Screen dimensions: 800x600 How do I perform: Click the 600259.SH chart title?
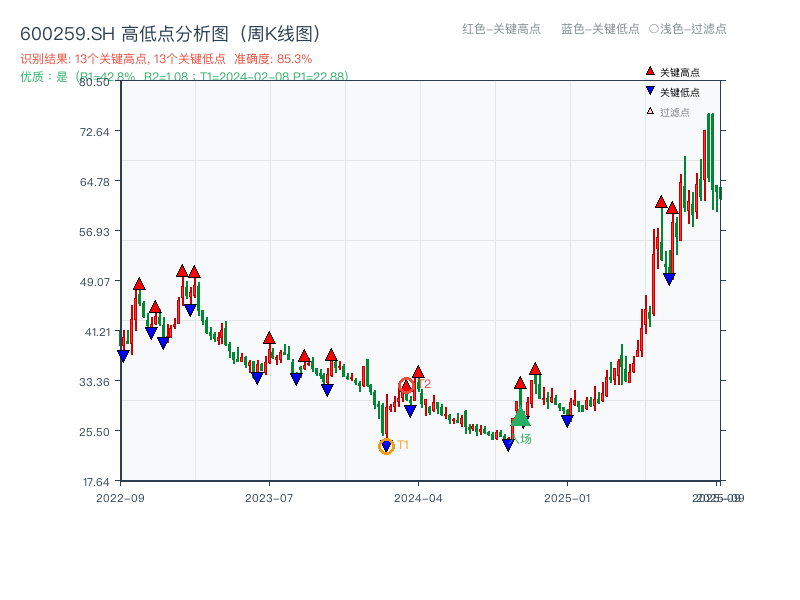click(171, 34)
